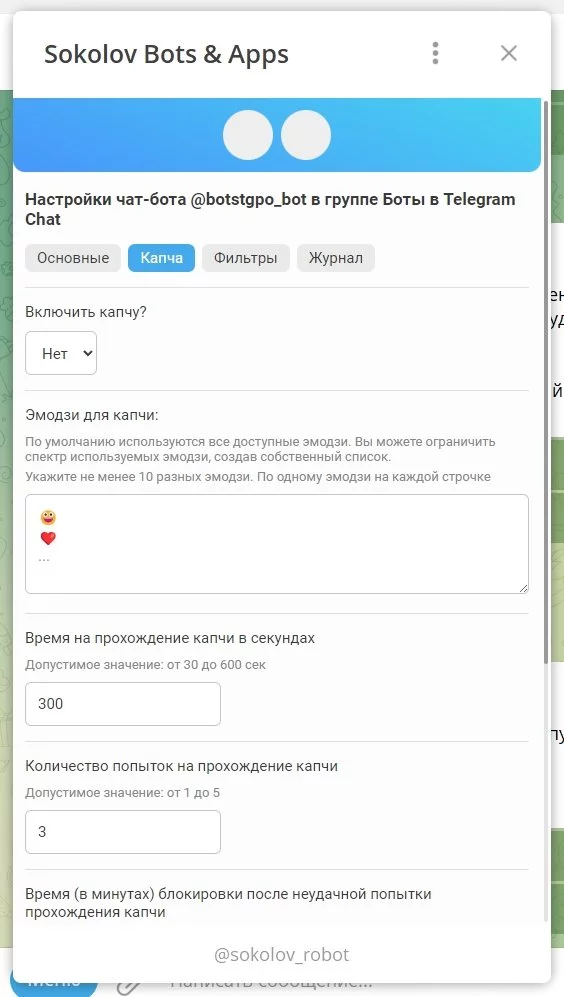Click the right circle avatar in the banner

point(306,135)
